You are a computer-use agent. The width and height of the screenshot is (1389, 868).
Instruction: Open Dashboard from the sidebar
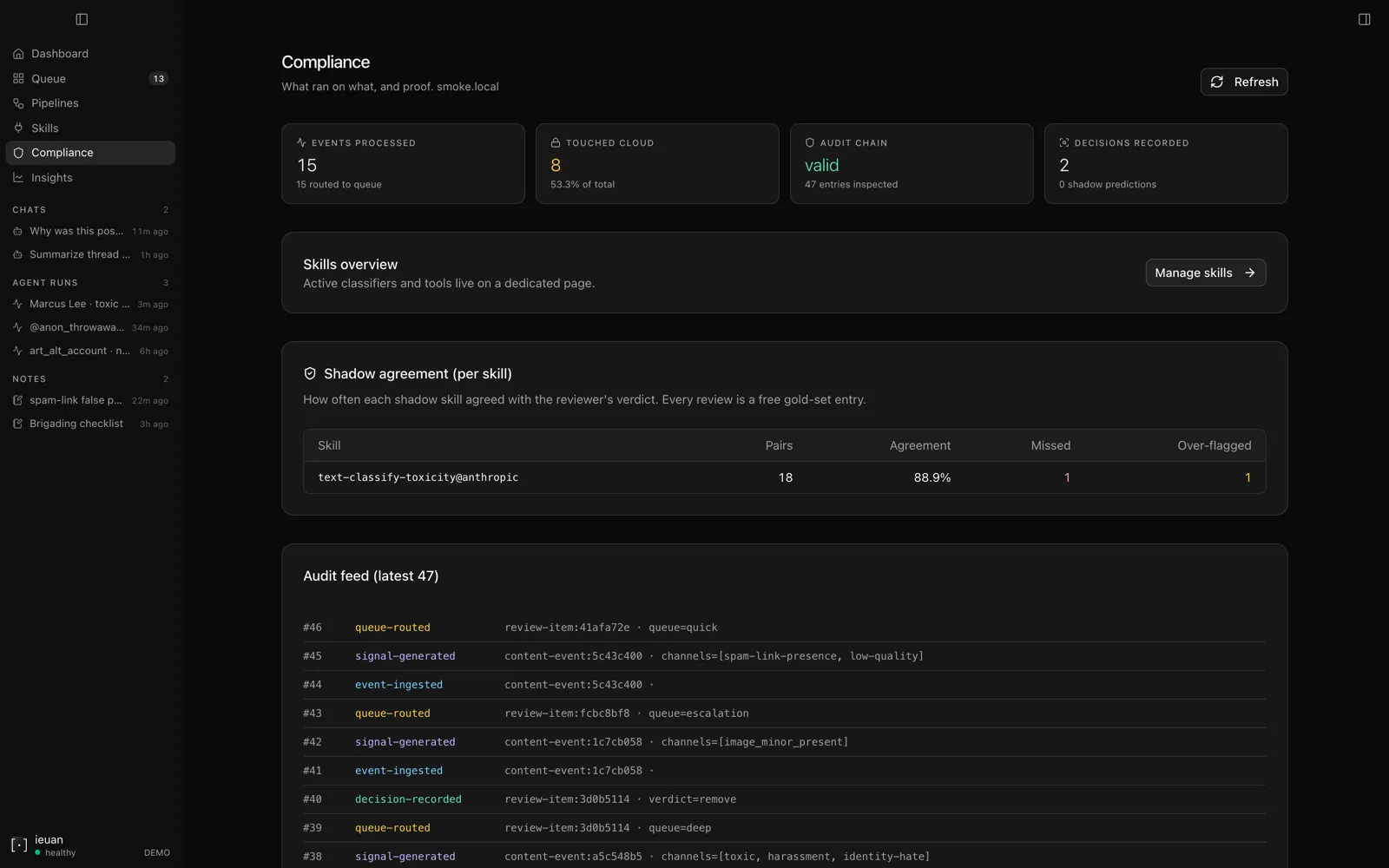(x=90, y=54)
